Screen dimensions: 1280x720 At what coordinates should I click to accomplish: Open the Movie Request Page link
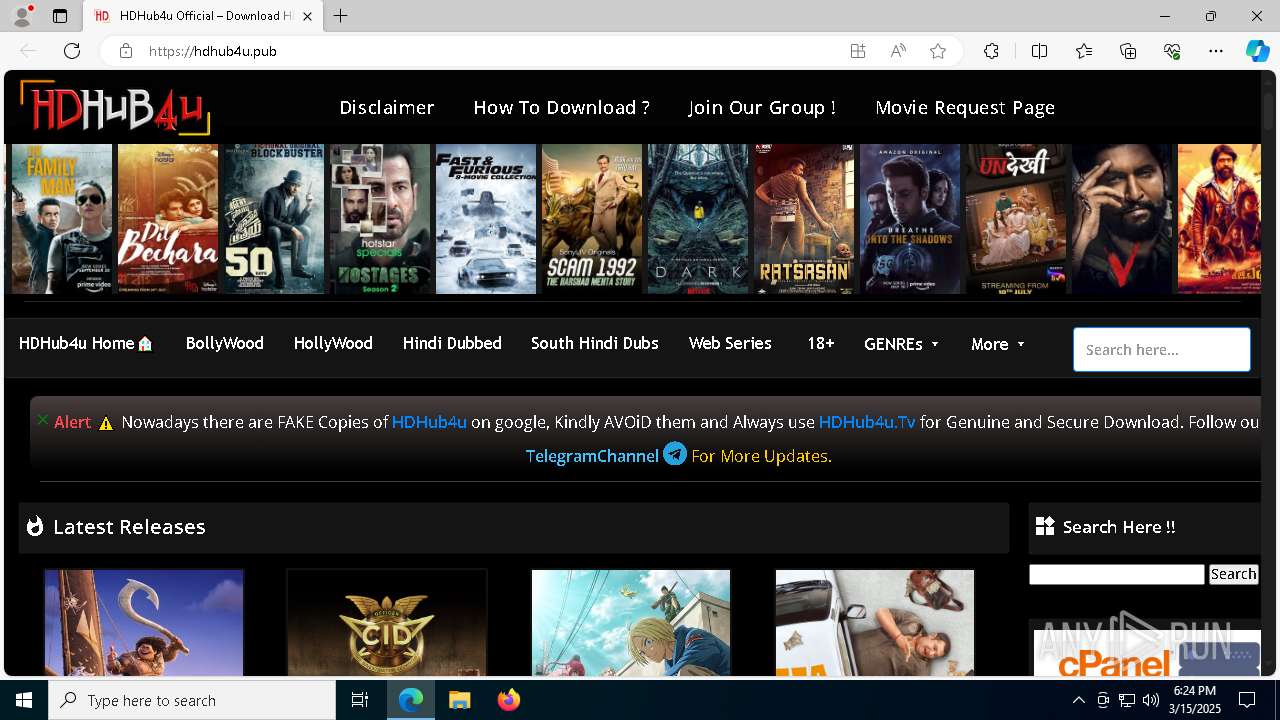click(965, 107)
